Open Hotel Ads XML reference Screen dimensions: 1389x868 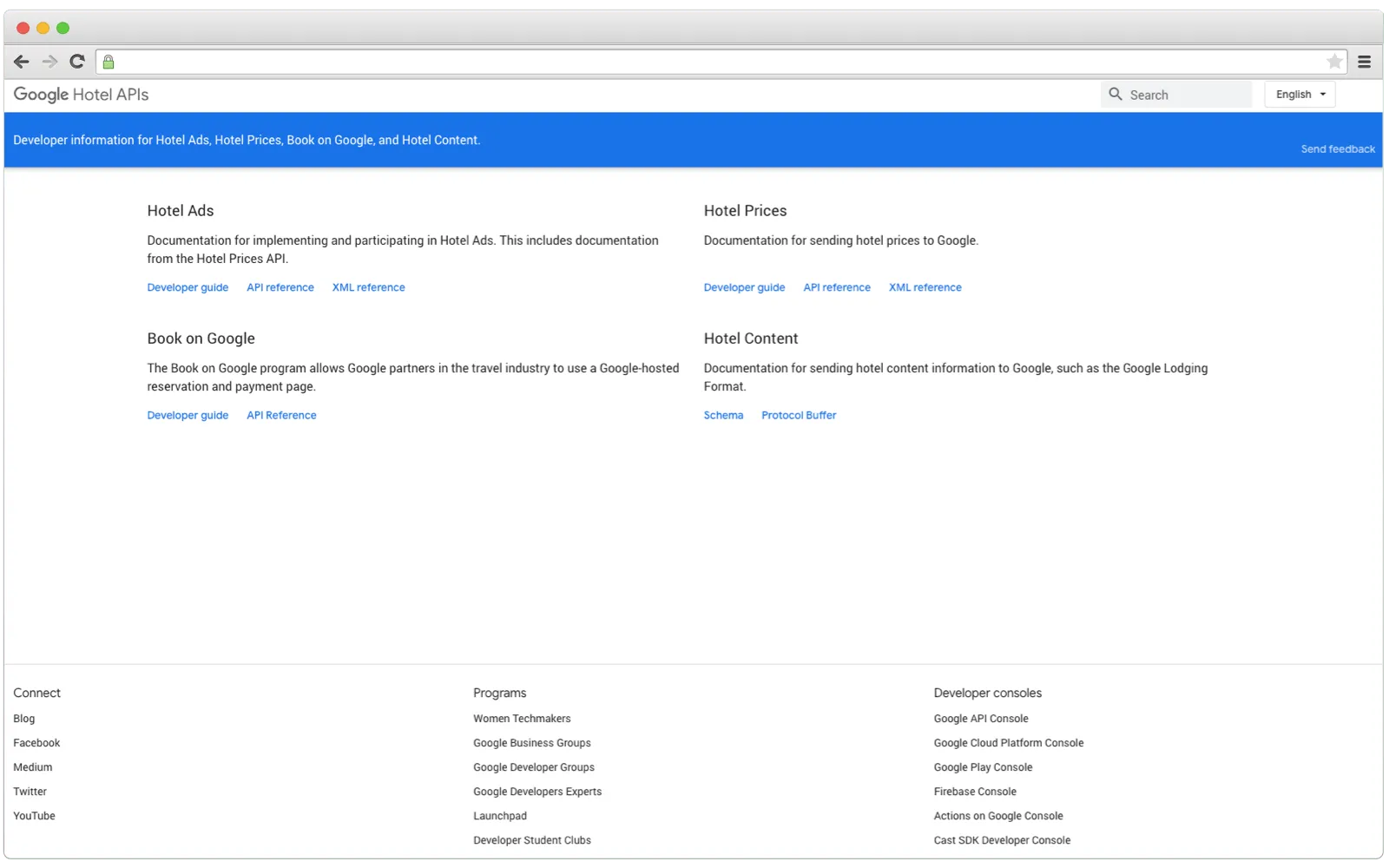point(368,287)
